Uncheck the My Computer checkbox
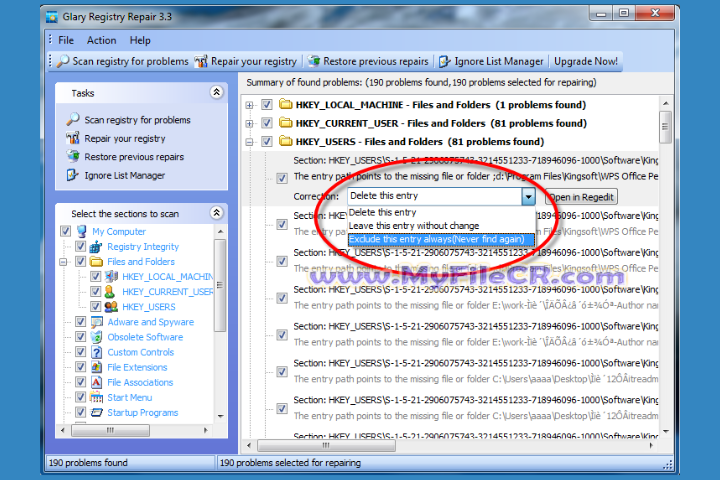The width and height of the screenshot is (720, 480). point(66,231)
